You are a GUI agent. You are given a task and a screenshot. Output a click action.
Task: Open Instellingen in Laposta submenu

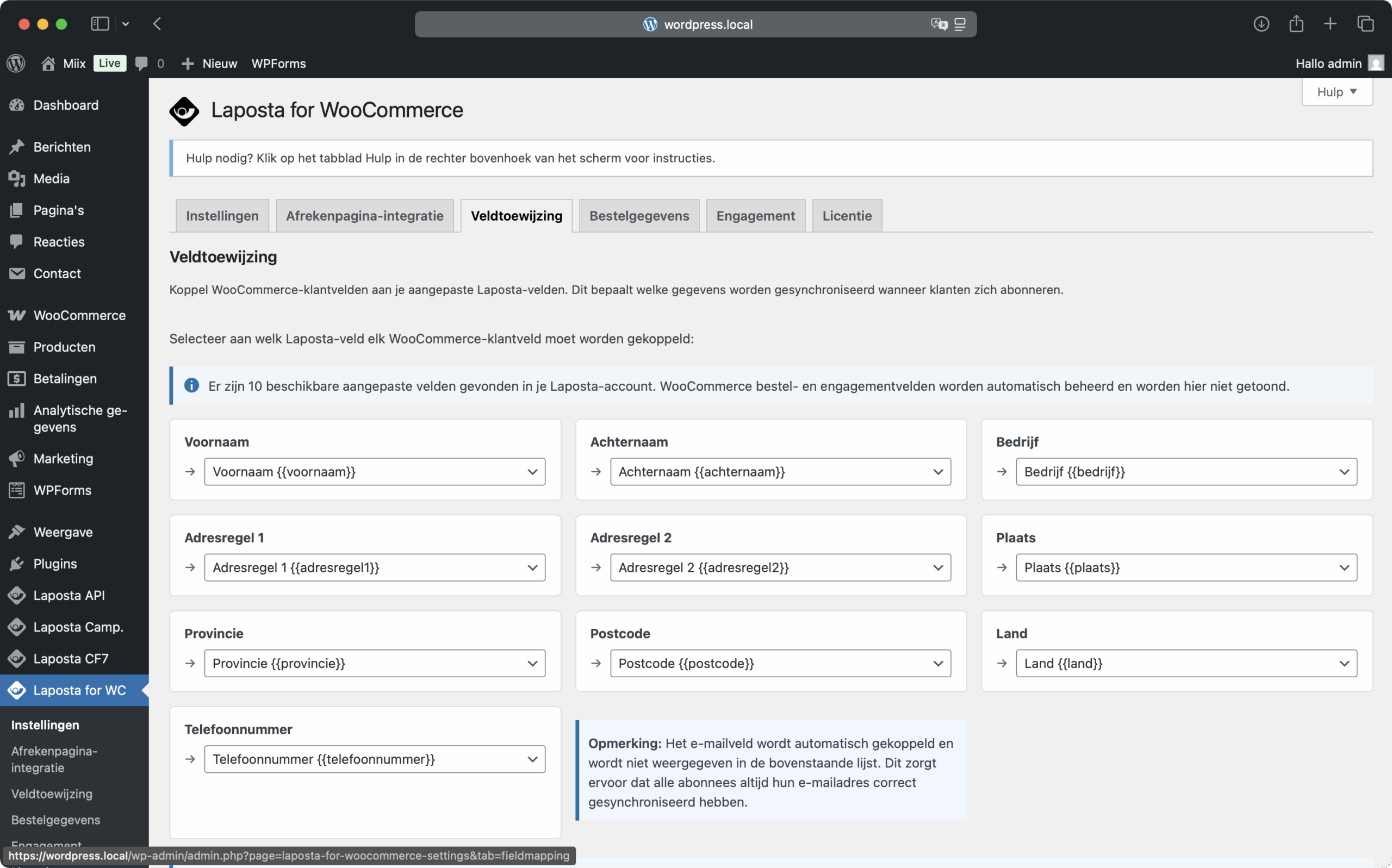click(x=45, y=725)
